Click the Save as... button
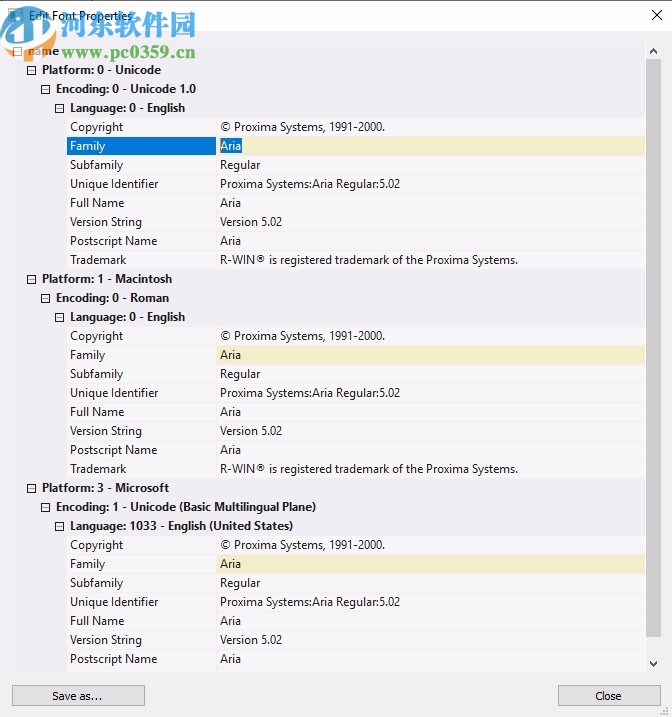672x717 pixels. coord(78,696)
